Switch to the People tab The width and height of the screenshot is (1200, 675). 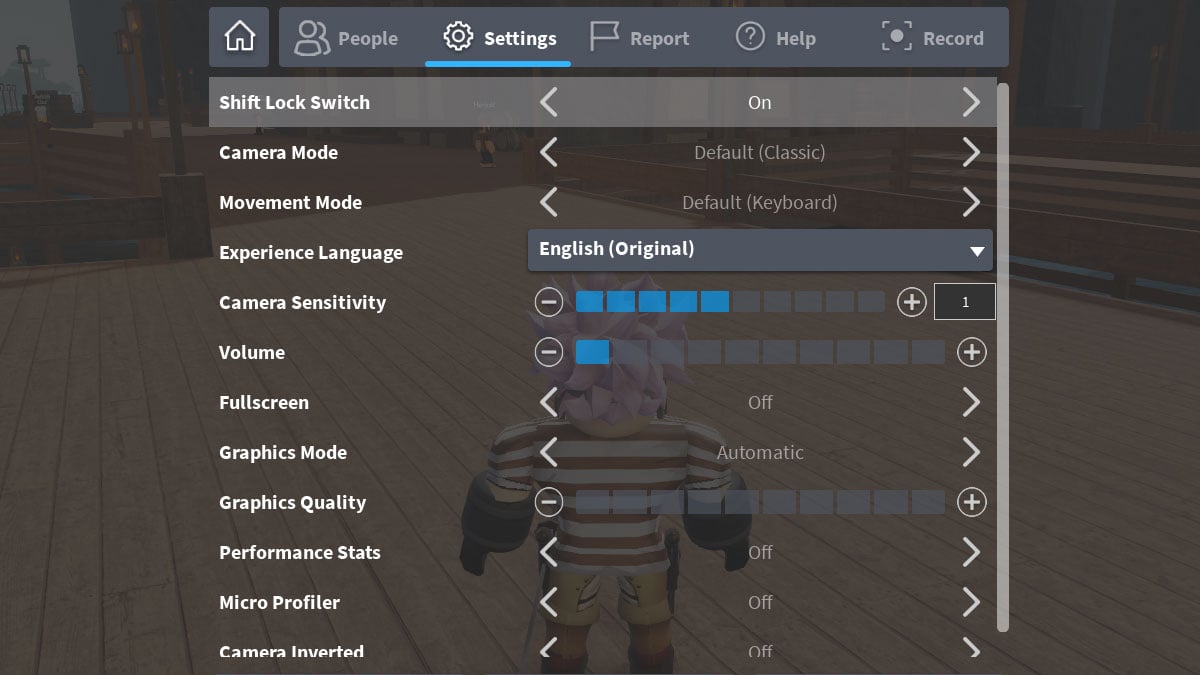click(x=345, y=37)
